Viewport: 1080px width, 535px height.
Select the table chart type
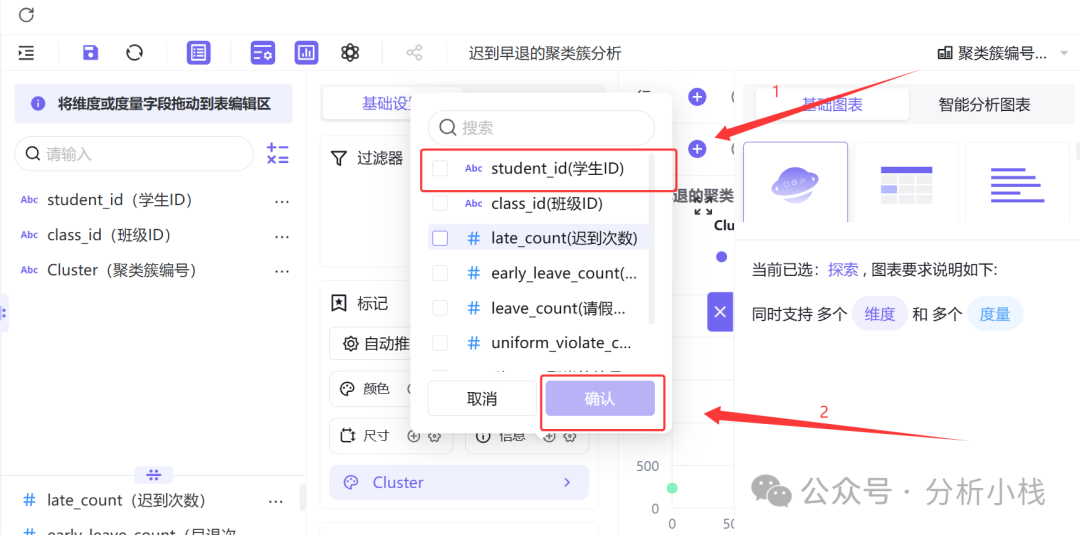(x=906, y=182)
